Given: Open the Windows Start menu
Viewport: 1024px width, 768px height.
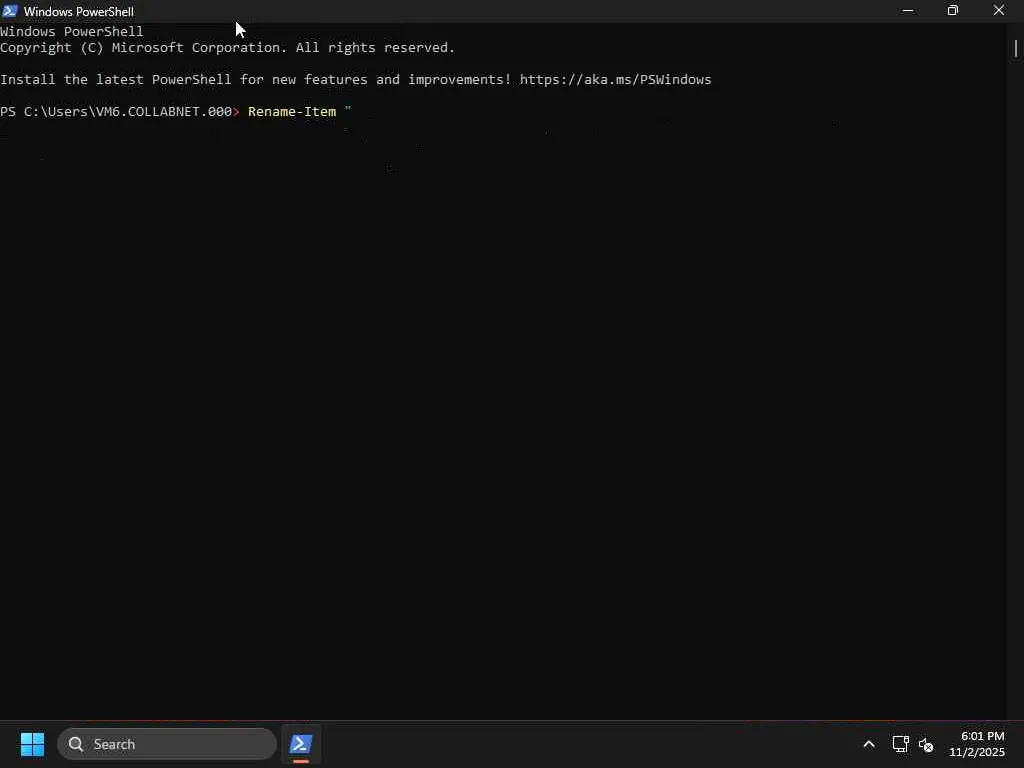Looking at the screenshot, I should tap(32, 744).
